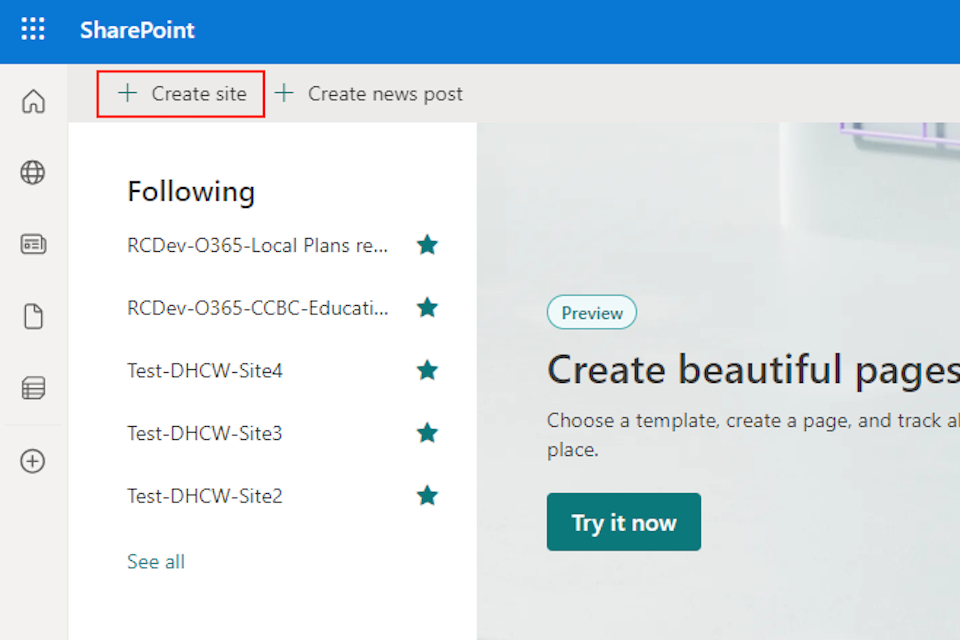
Task: Expand See all followed sites
Action: pyautogui.click(x=156, y=562)
